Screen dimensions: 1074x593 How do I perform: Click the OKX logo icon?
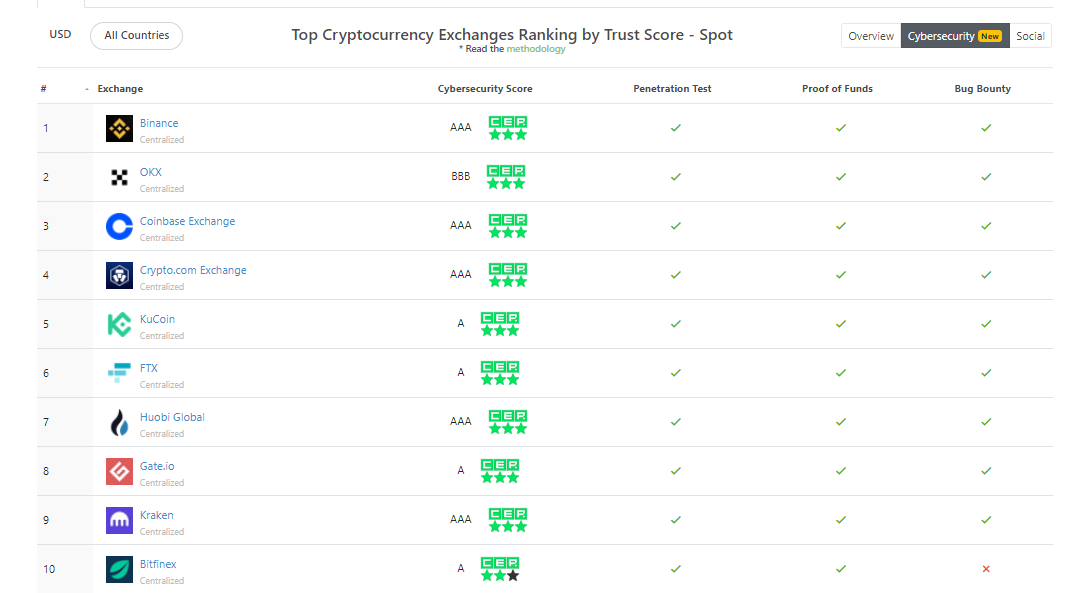tap(119, 177)
